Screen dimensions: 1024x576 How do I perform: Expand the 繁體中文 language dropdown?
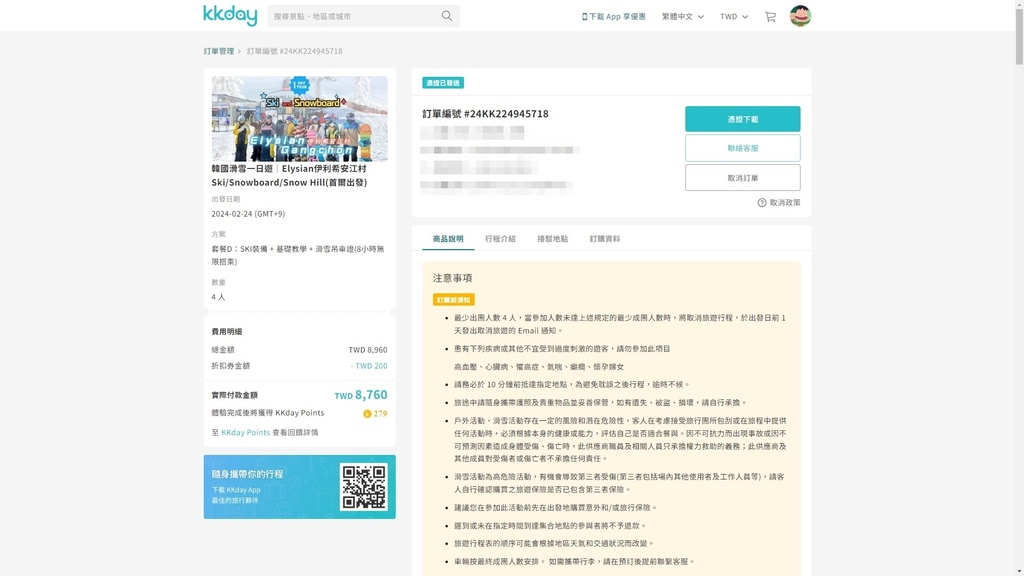coord(682,16)
